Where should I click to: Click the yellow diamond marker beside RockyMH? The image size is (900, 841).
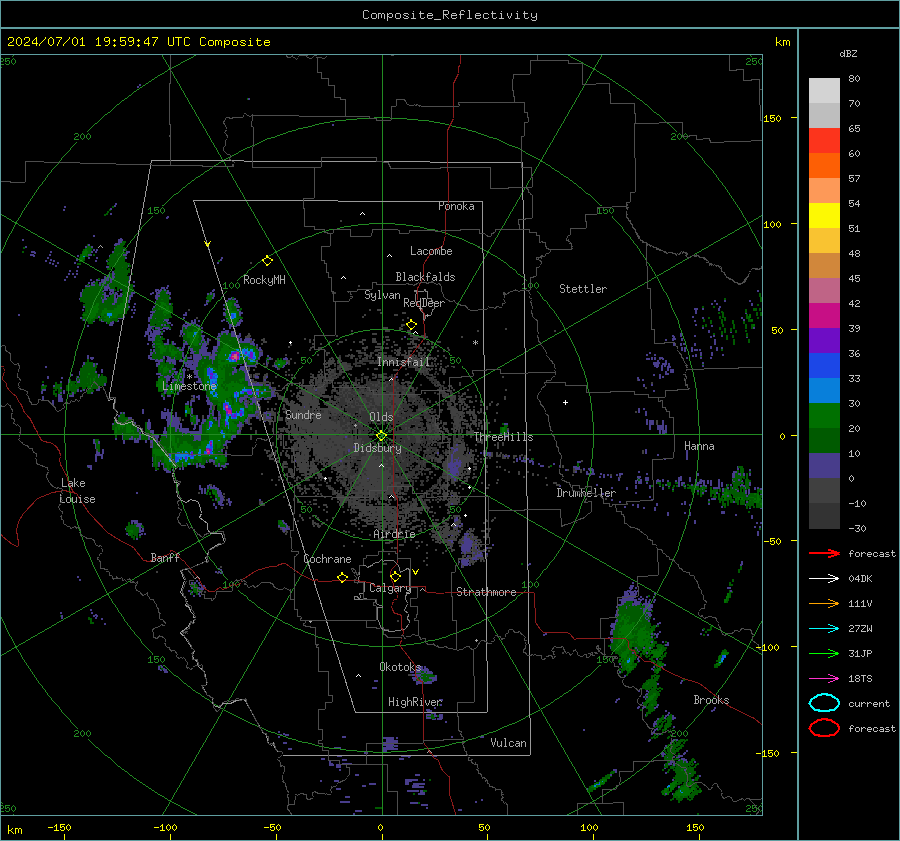tap(267, 261)
